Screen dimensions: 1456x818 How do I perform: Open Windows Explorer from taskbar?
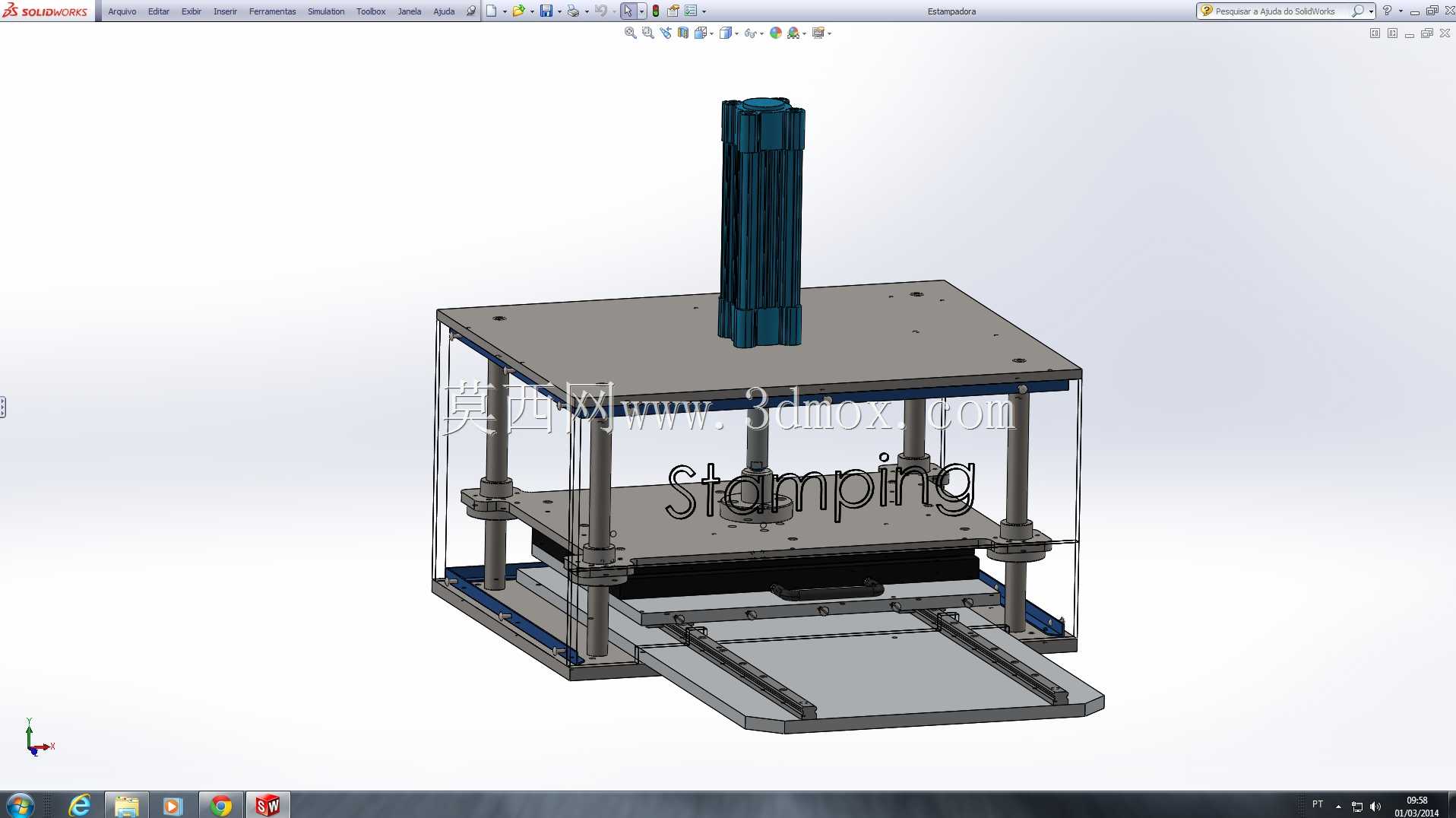click(126, 805)
